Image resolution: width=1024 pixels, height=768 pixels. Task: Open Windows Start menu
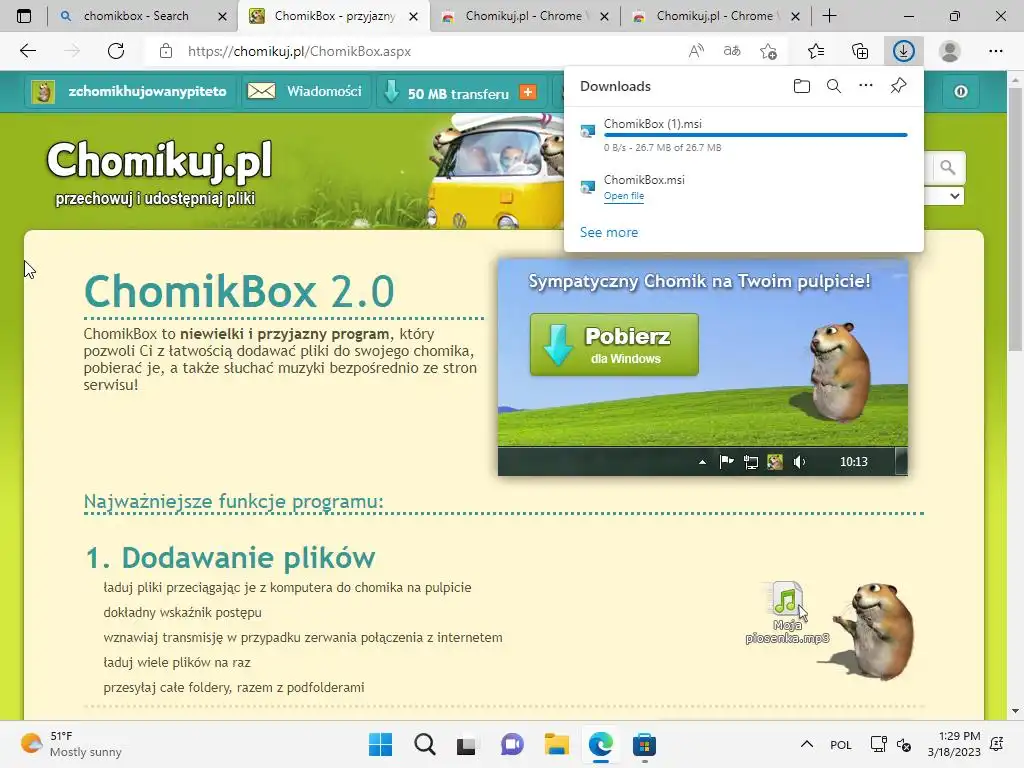pos(380,744)
